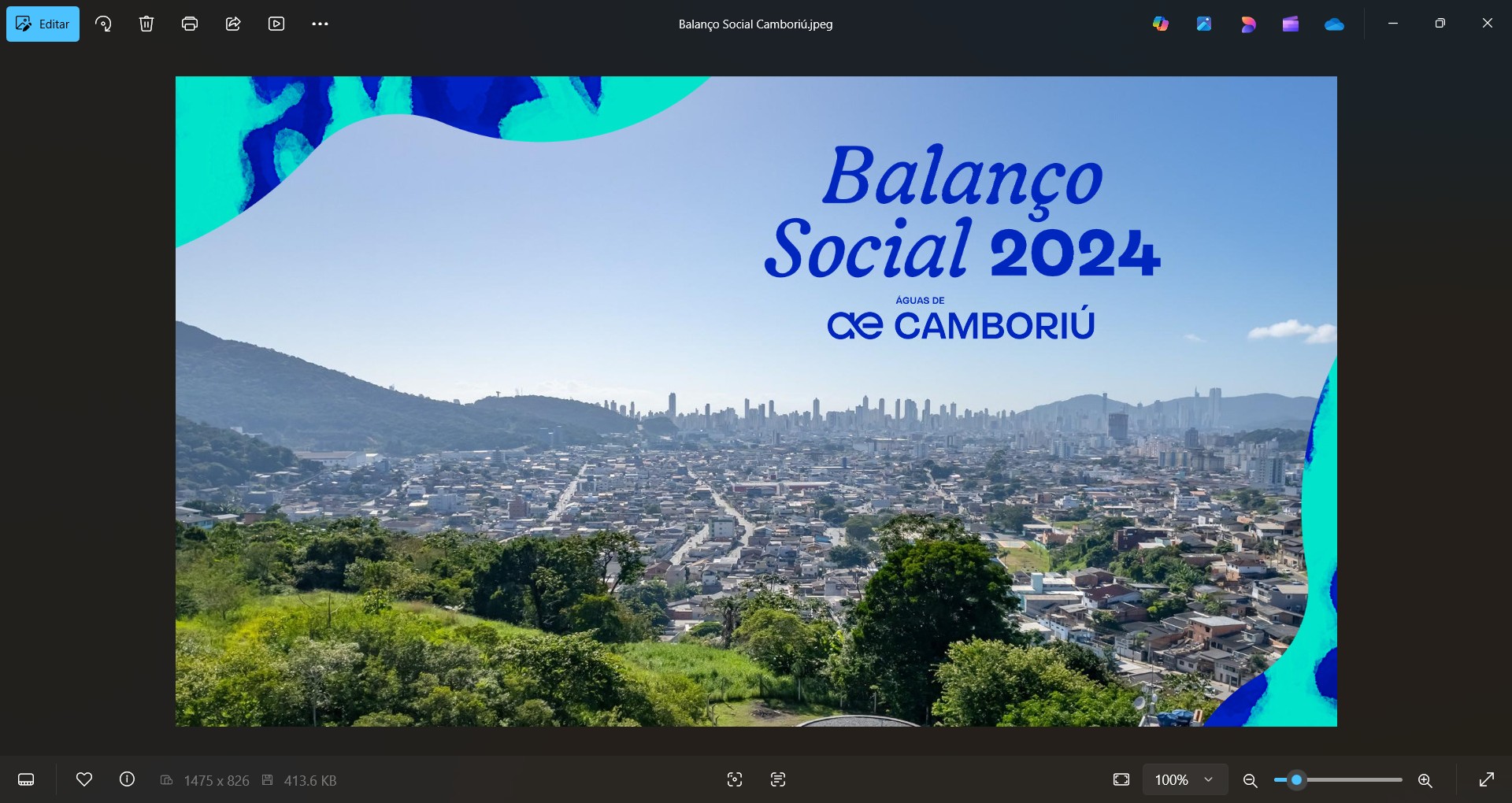Open the purple video editor icon
The width and height of the screenshot is (1512, 803).
[x=1291, y=24]
